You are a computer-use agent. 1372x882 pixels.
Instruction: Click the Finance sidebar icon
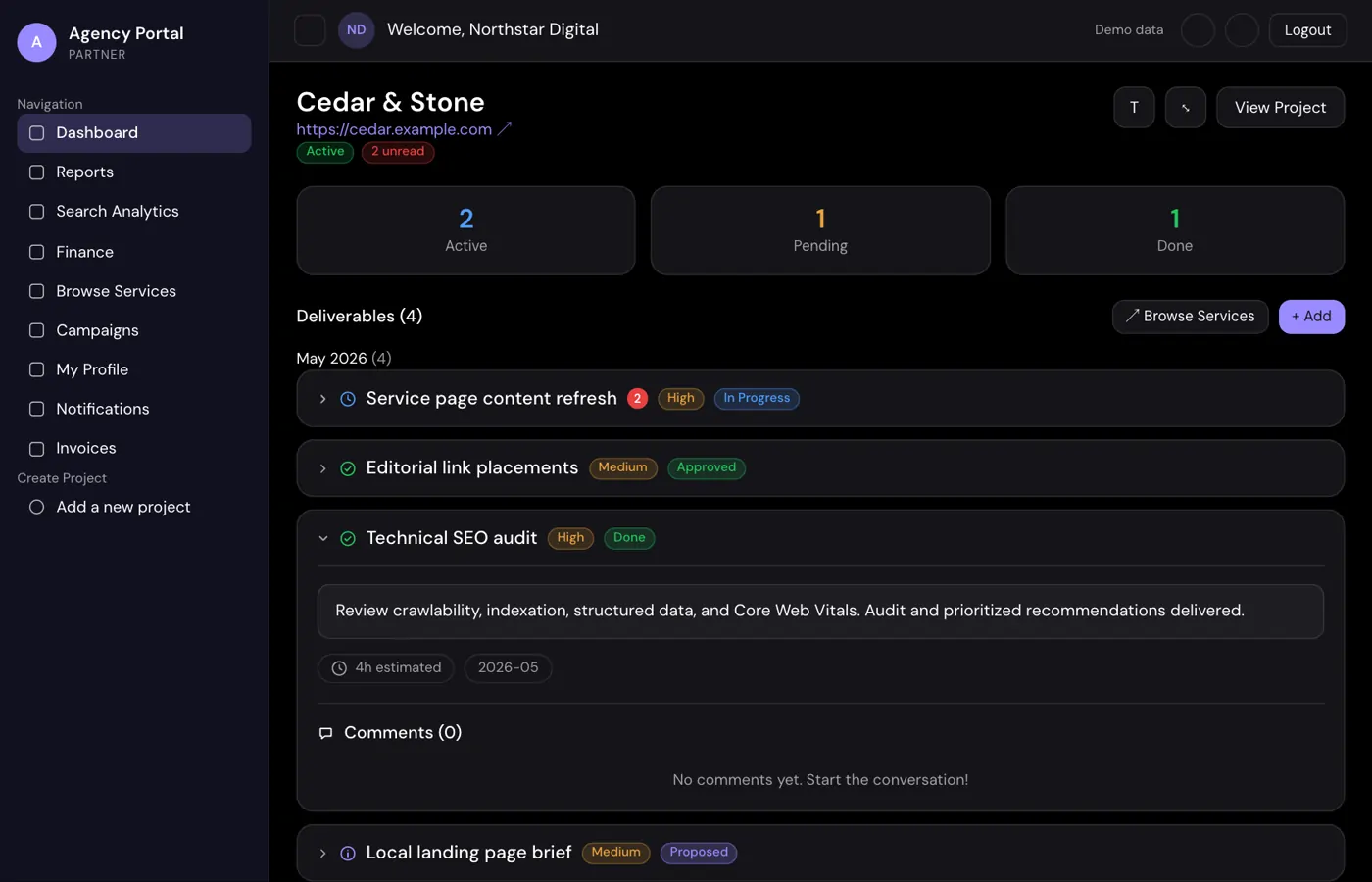point(37,252)
